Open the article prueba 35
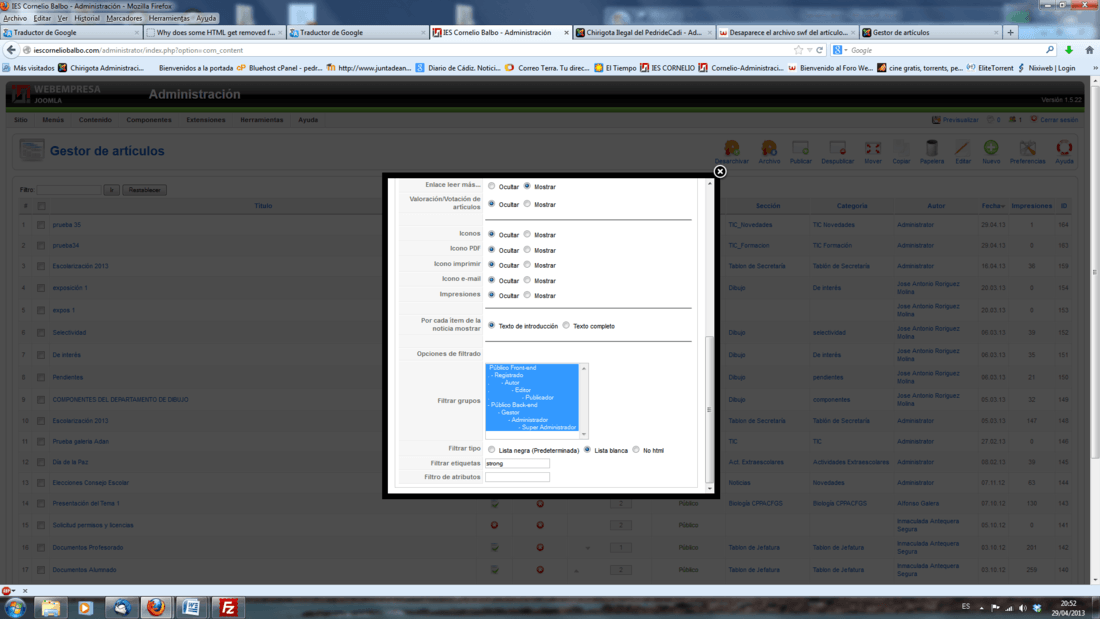 pos(67,225)
